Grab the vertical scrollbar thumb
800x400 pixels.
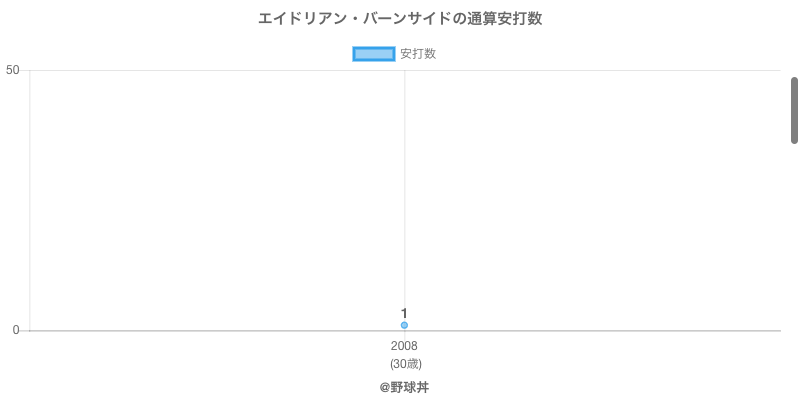(x=794, y=110)
